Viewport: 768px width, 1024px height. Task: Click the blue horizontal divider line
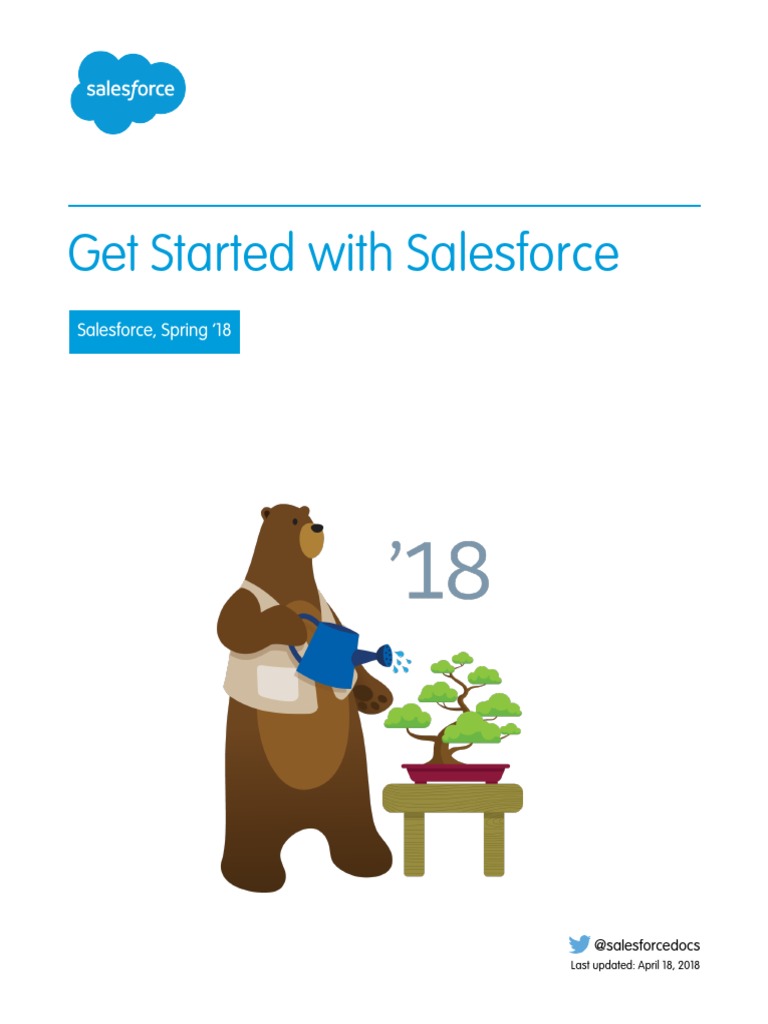tap(384, 206)
